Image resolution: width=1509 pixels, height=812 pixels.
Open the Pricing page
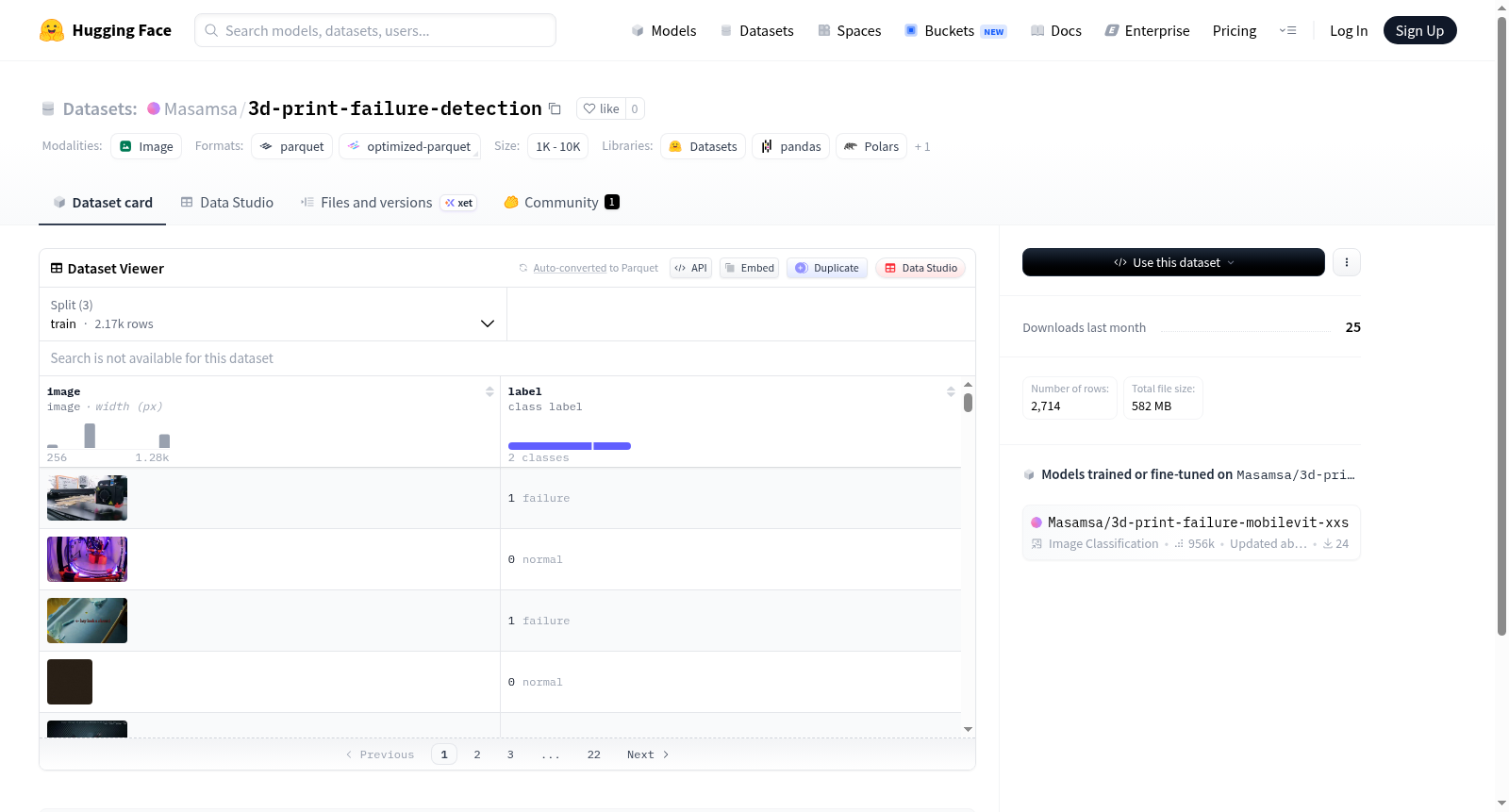pos(1235,30)
